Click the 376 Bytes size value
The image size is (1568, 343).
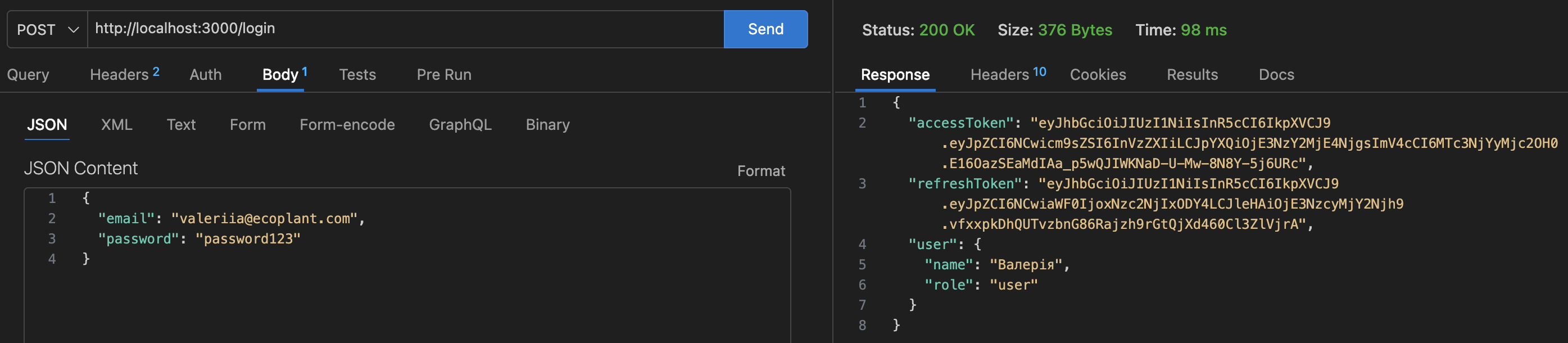[x=1075, y=30]
